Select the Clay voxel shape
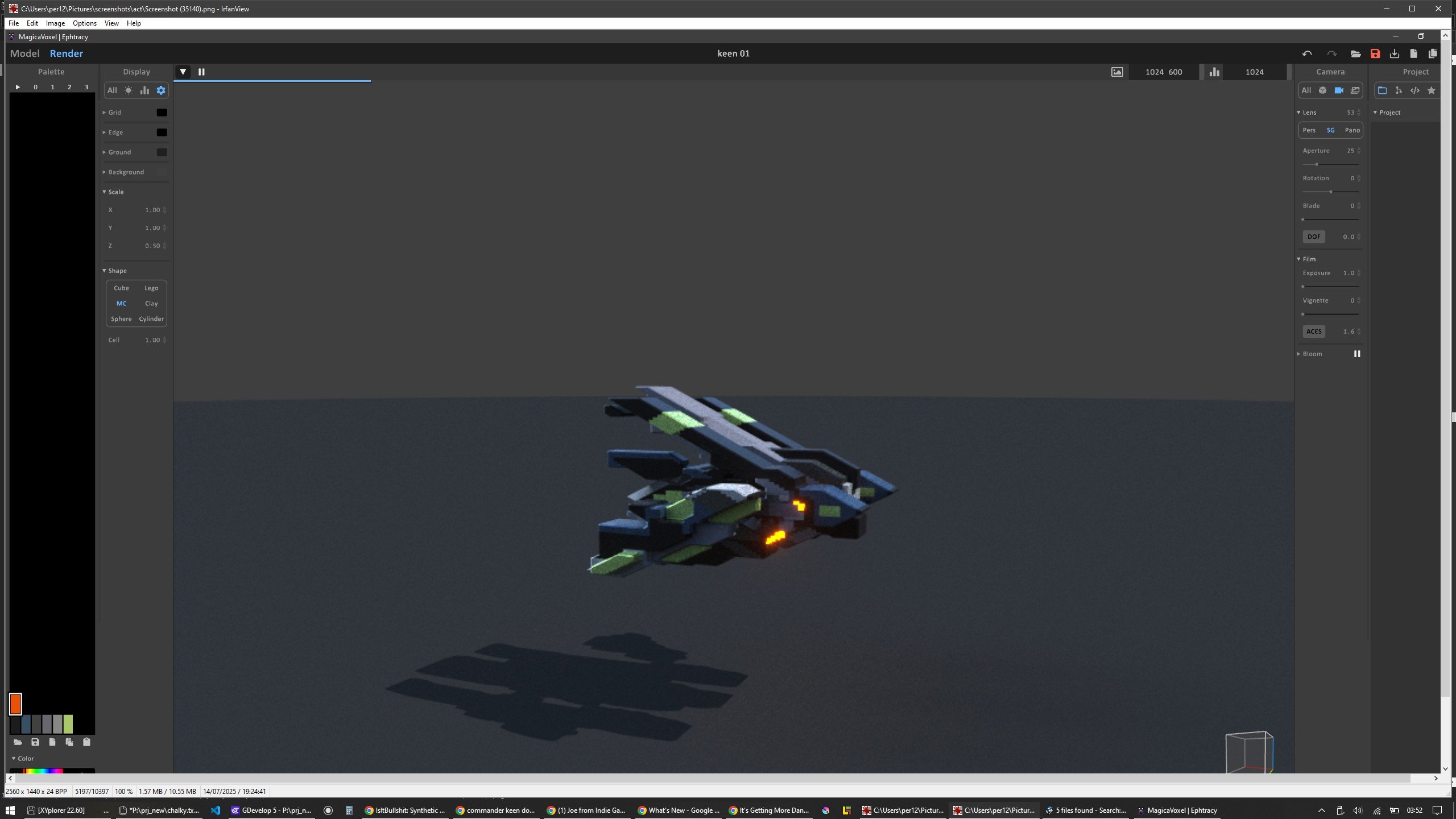This screenshot has height=819, width=1456. 151,304
